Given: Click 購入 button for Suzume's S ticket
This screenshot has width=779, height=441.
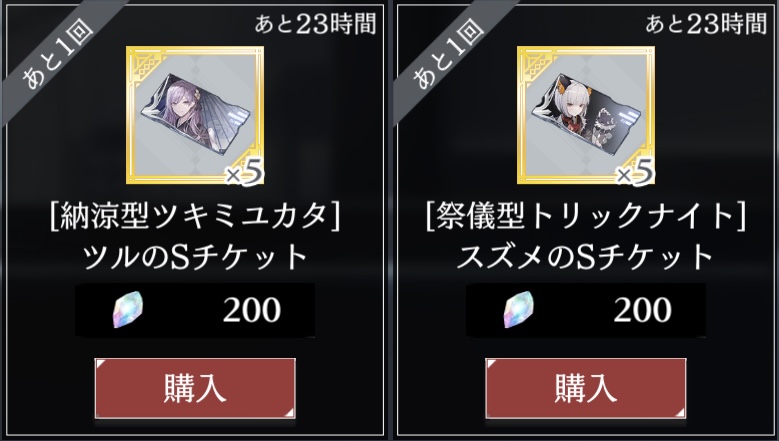Looking at the screenshot, I should click(586, 388).
